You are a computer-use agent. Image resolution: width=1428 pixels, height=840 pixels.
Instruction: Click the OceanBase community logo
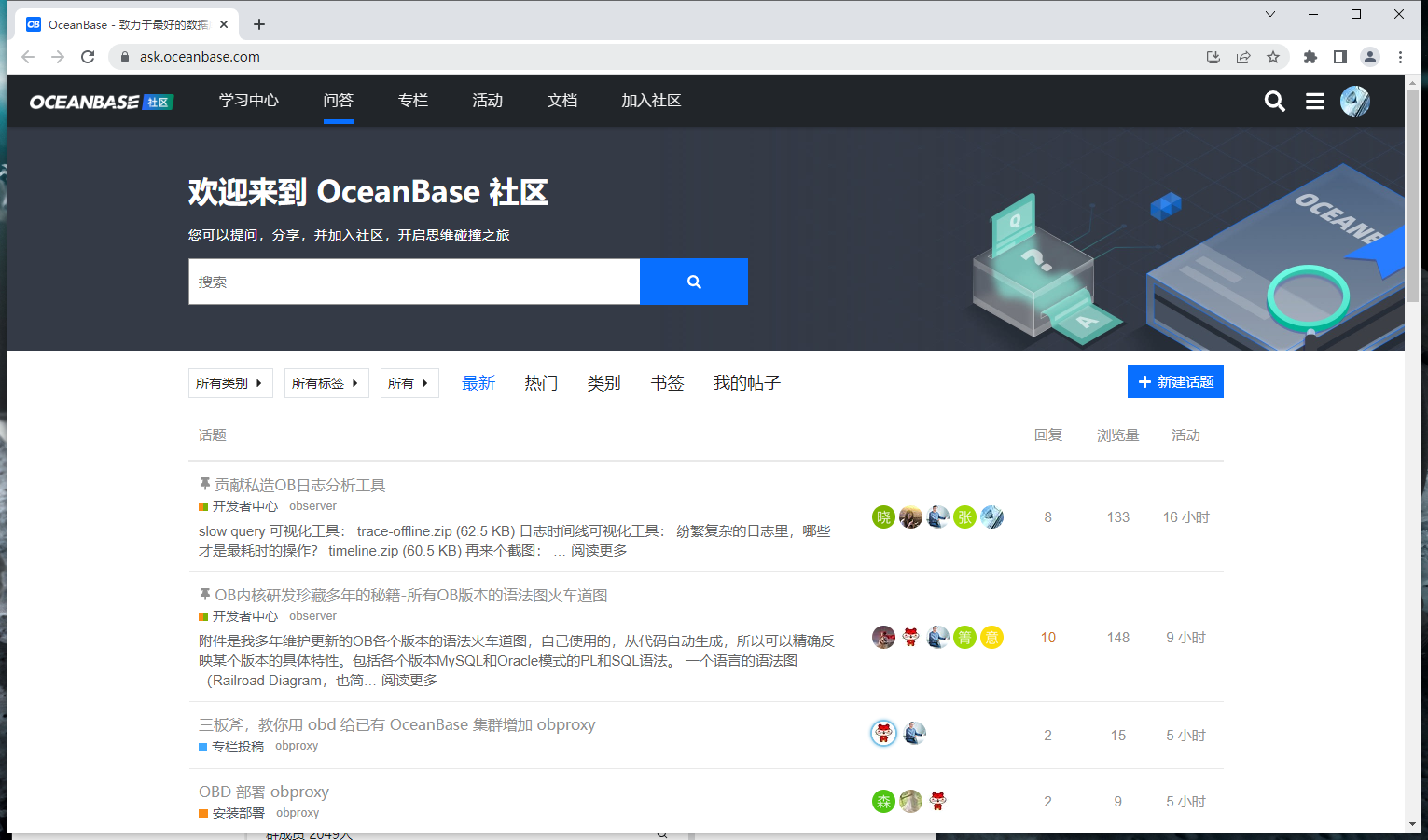click(x=101, y=102)
